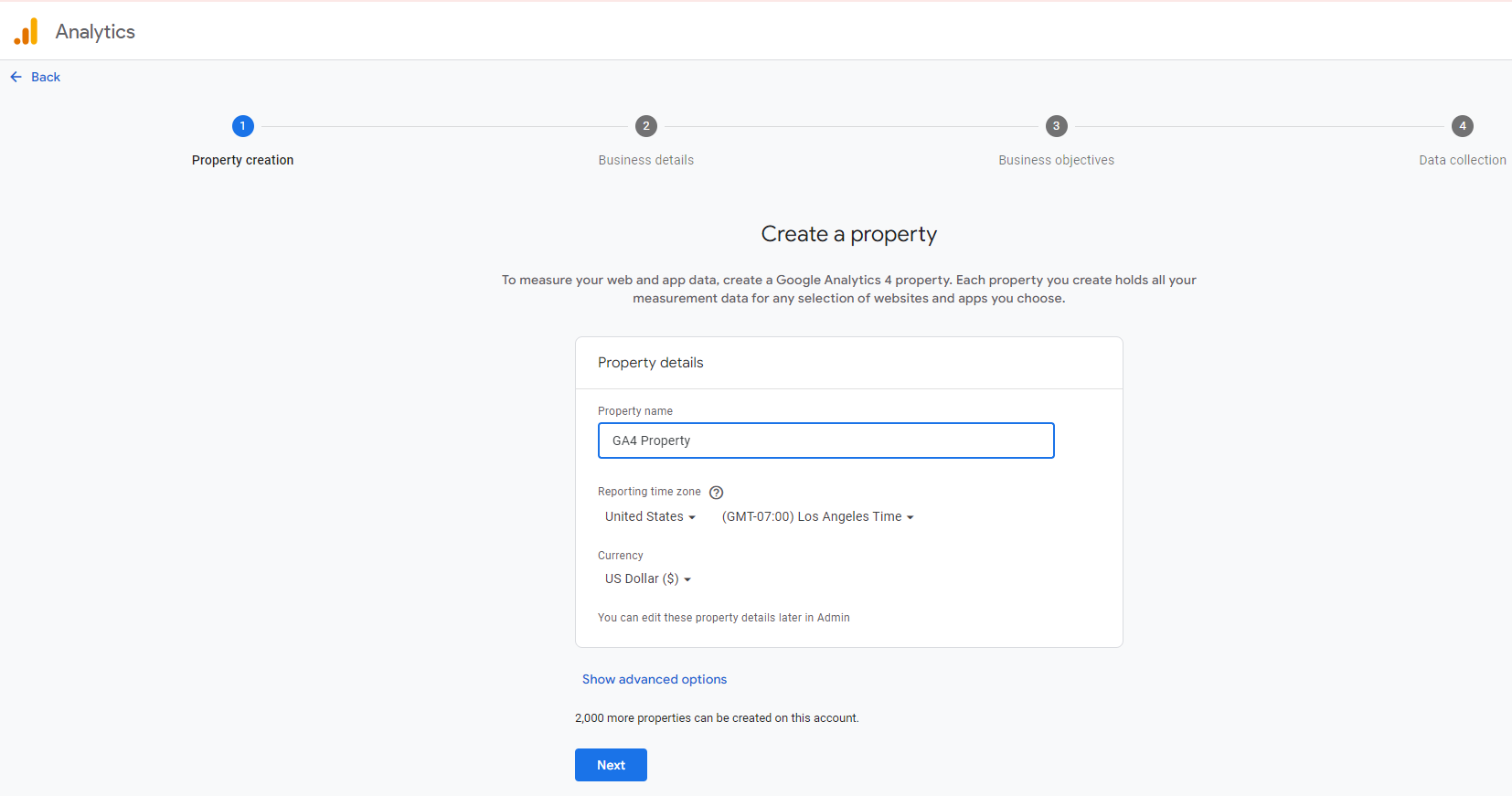Open the United States country dropdown

pos(650,516)
